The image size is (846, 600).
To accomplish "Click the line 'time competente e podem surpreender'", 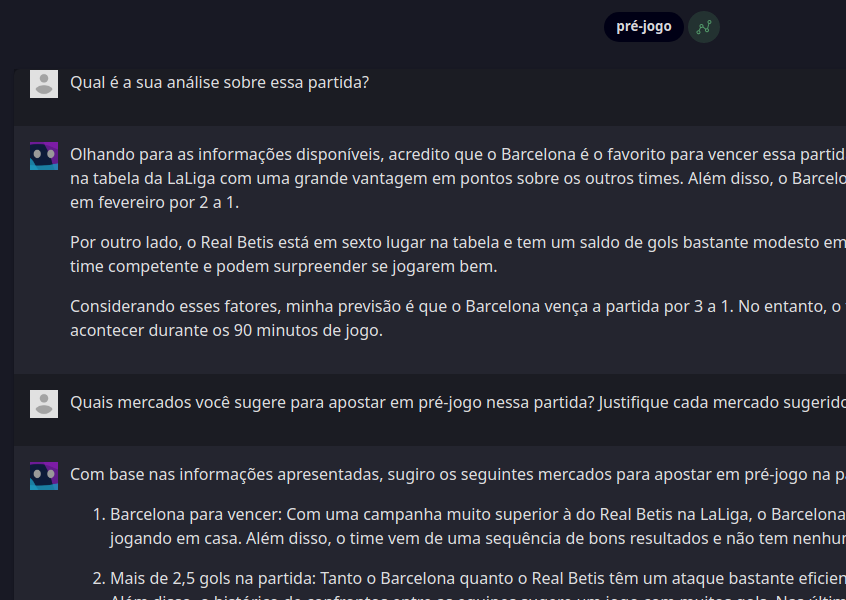I will [x=283, y=266].
